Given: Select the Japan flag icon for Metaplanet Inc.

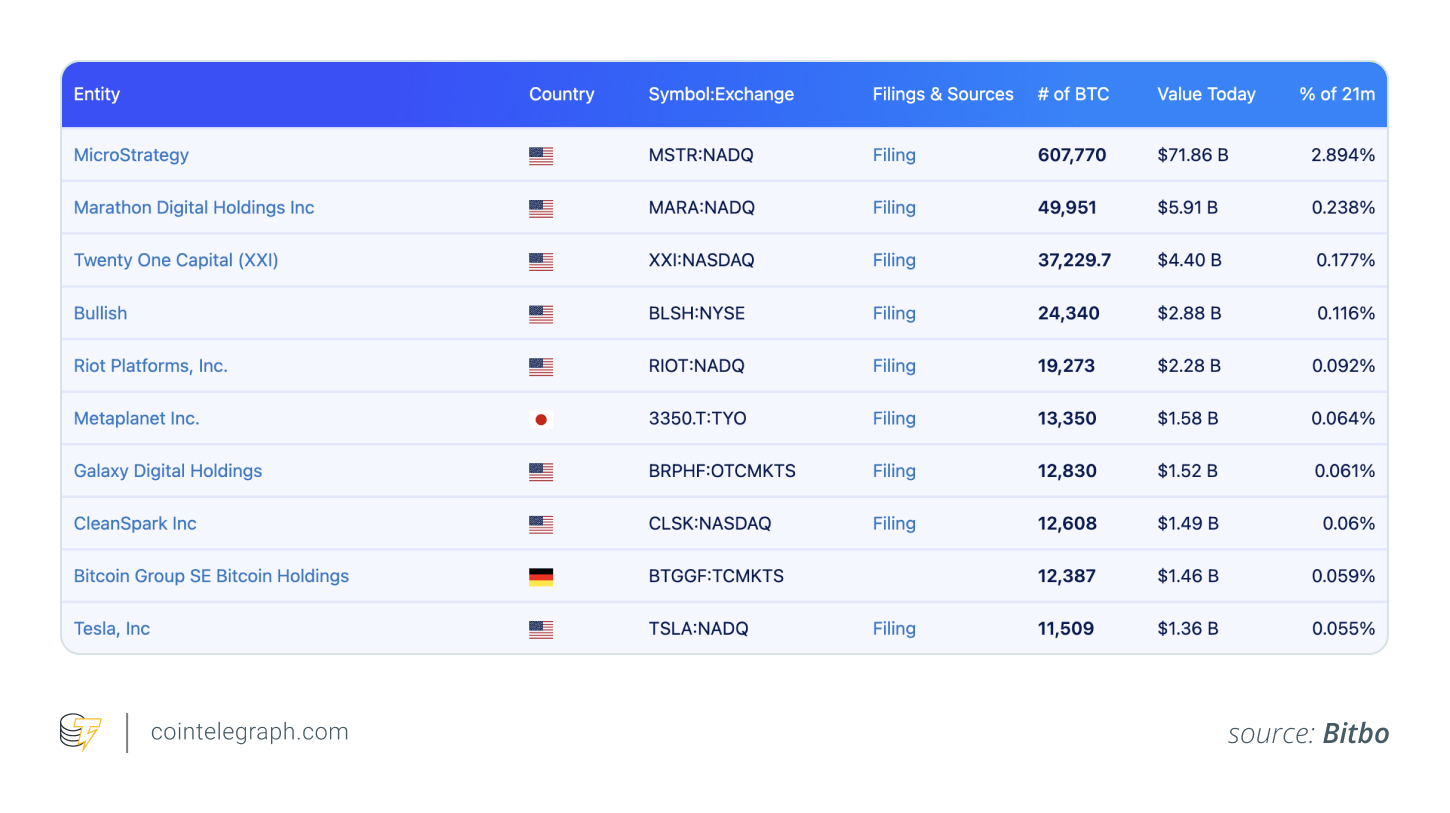Looking at the screenshot, I should click(541, 419).
